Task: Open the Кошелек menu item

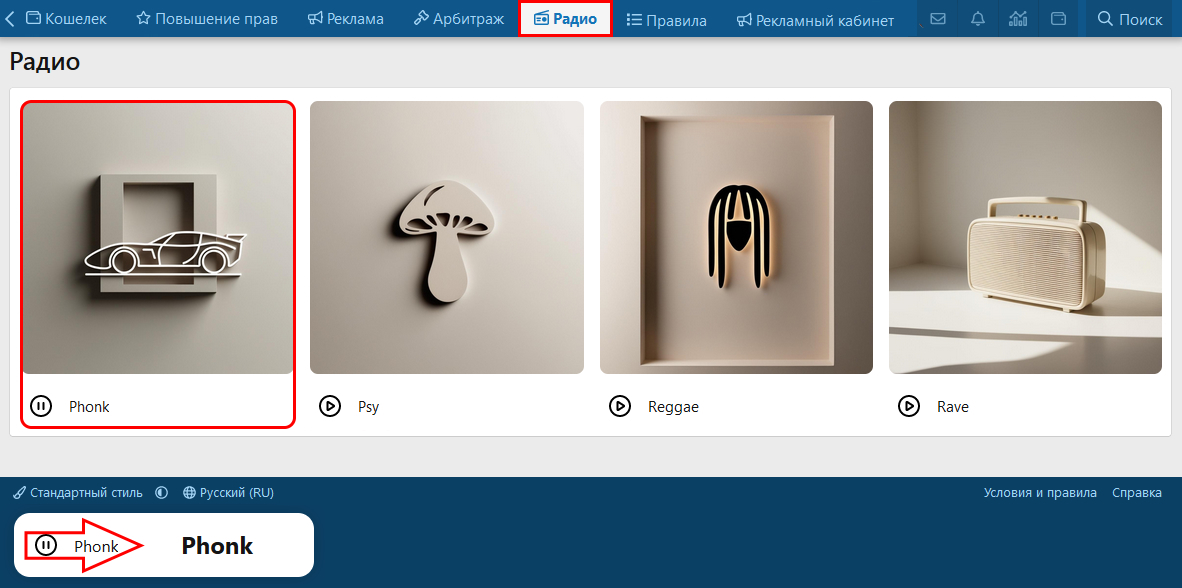Action: pyautogui.click(x=66, y=19)
